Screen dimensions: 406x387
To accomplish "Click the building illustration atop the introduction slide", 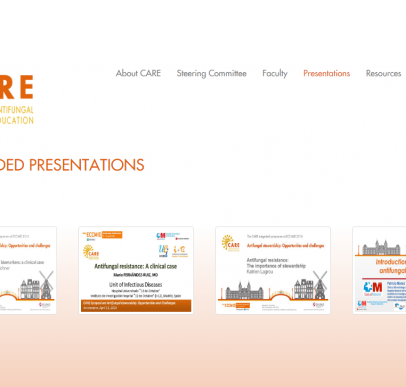I will coord(381,247).
